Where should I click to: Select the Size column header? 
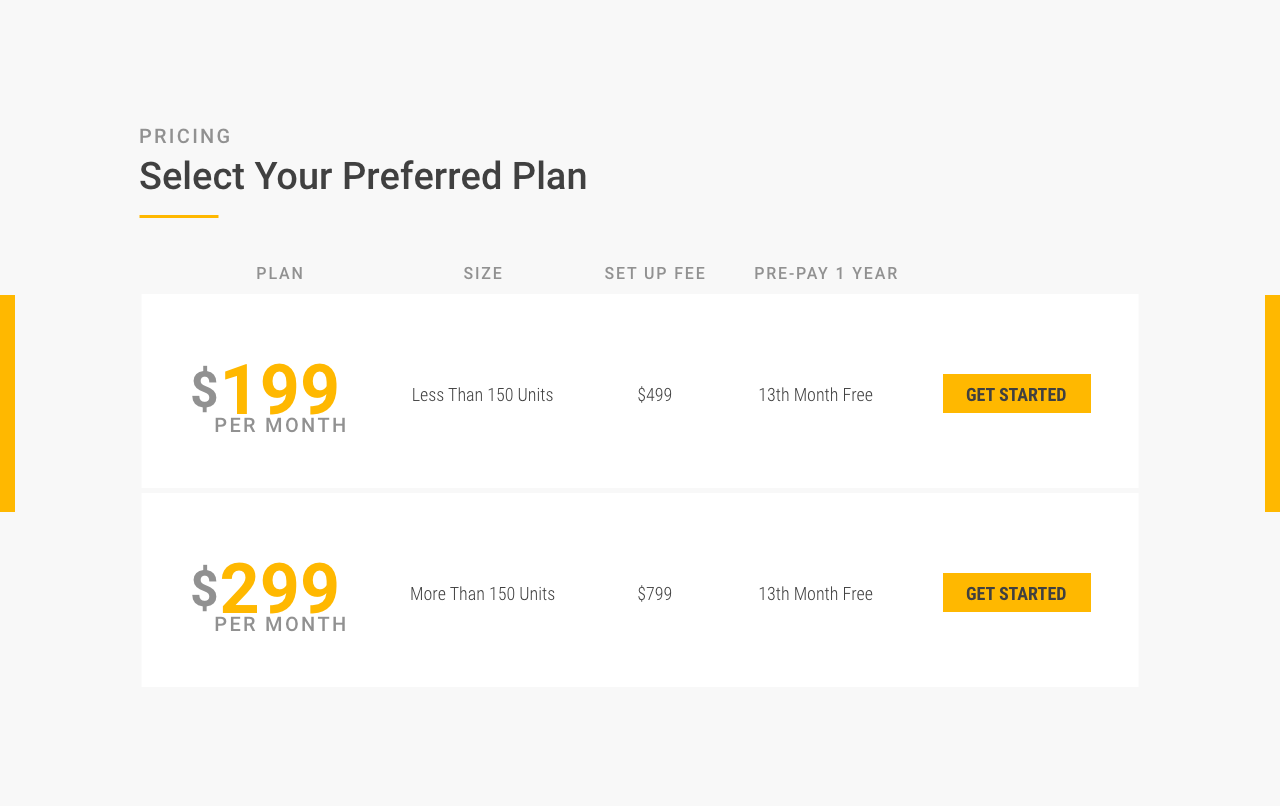483,274
